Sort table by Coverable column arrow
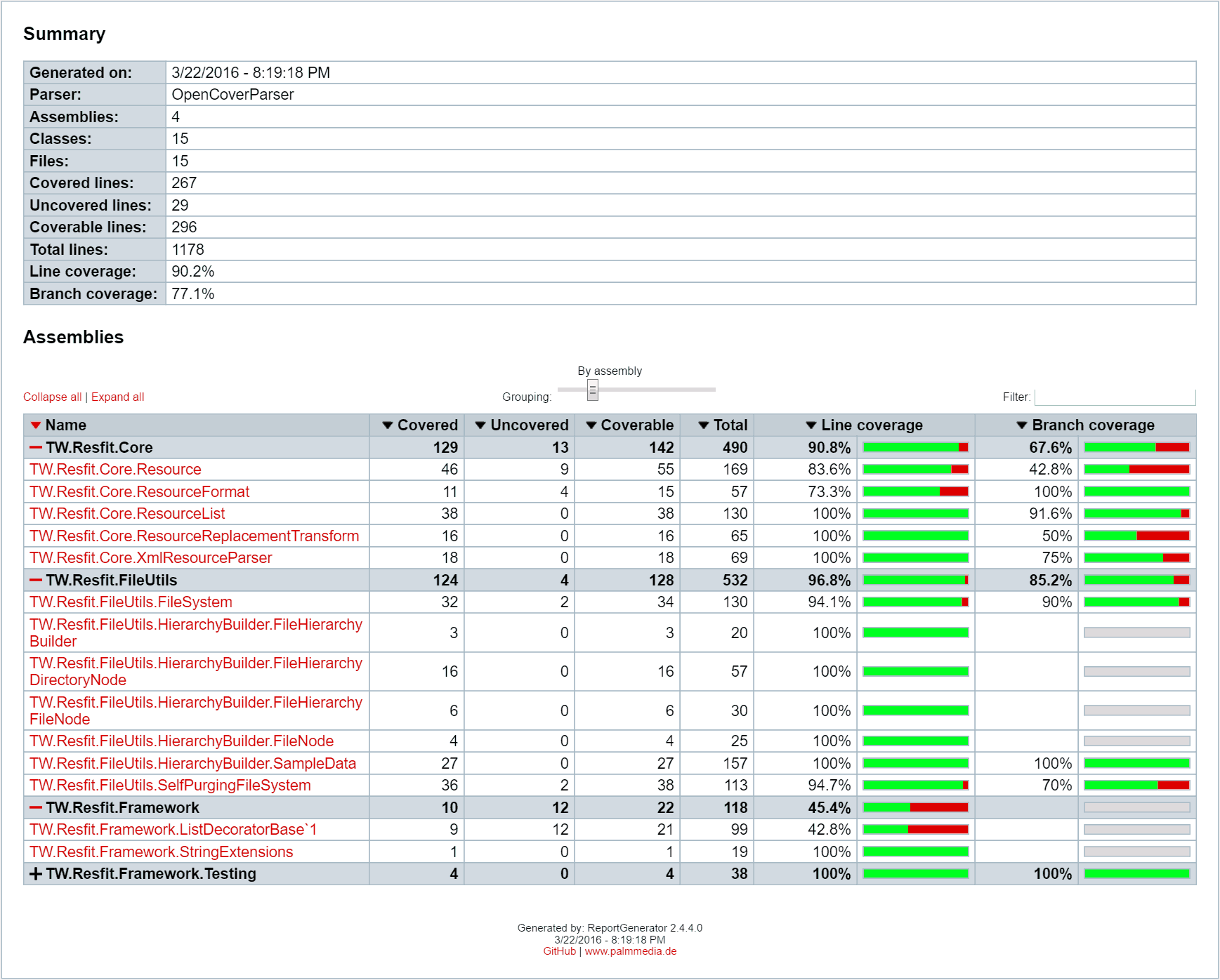The width and height of the screenshot is (1220, 980). pos(591,425)
